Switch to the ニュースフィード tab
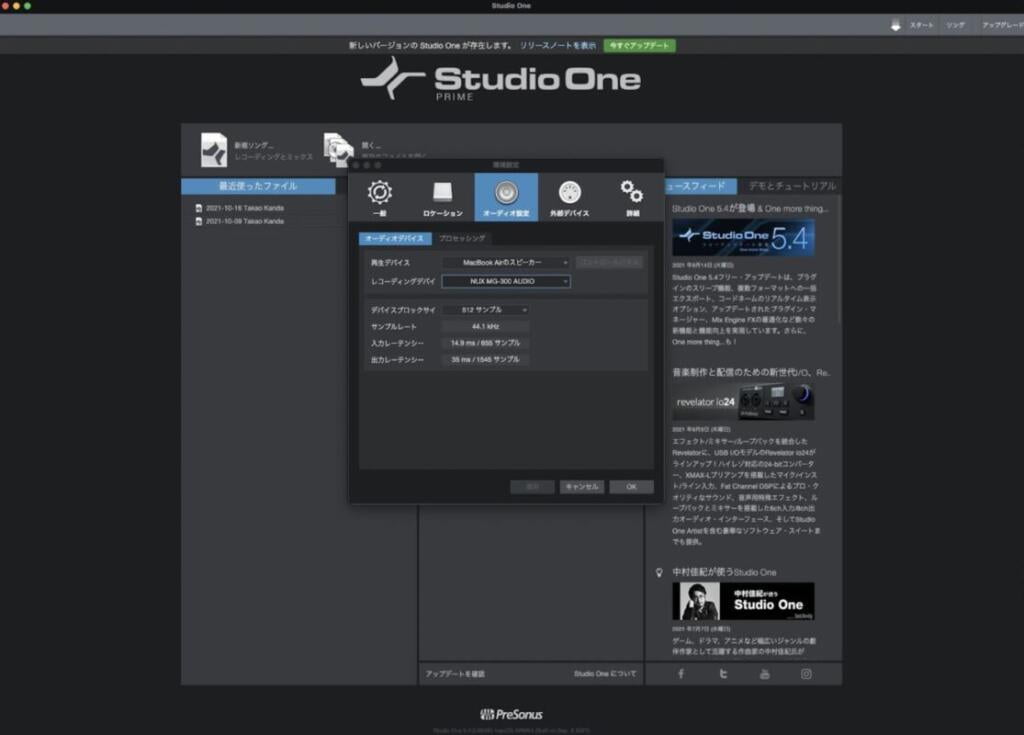This screenshot has width=1024, height=735. [700, 186]
